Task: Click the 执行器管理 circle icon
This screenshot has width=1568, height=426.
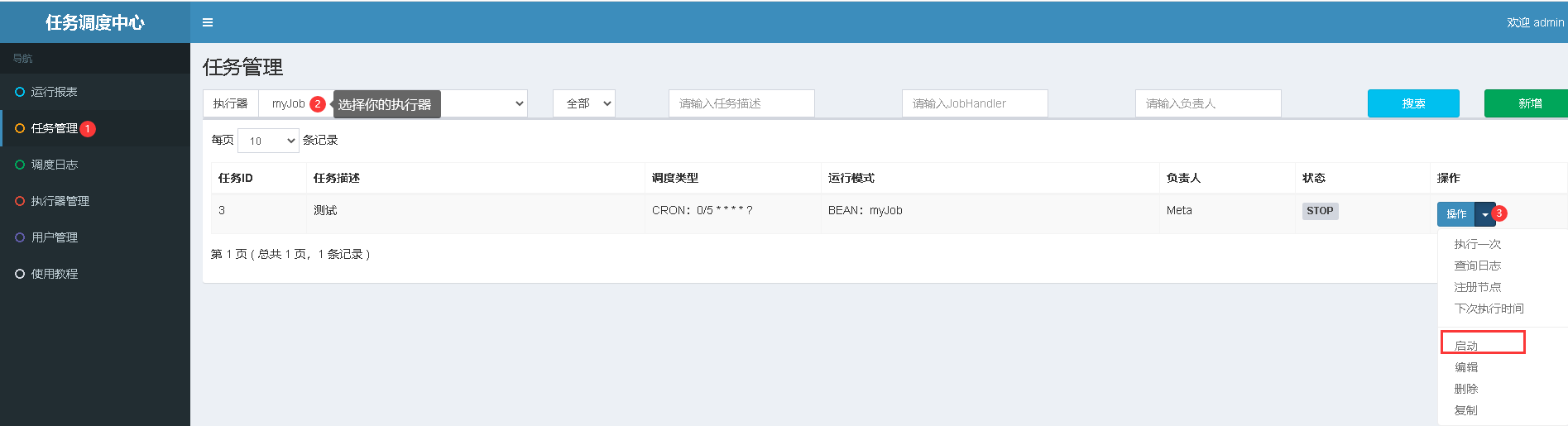Action: coord(20,201)
